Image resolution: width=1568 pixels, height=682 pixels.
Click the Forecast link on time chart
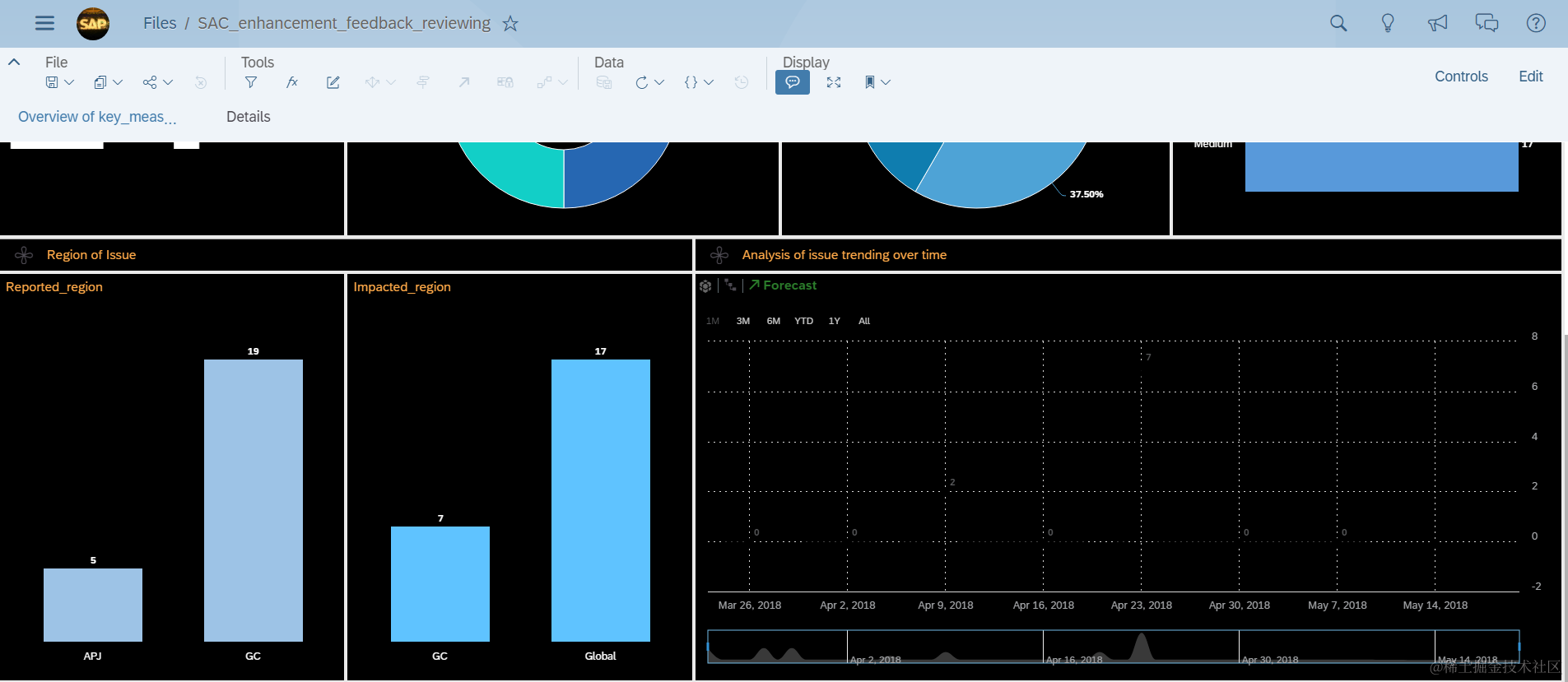[x=783, y=285]
